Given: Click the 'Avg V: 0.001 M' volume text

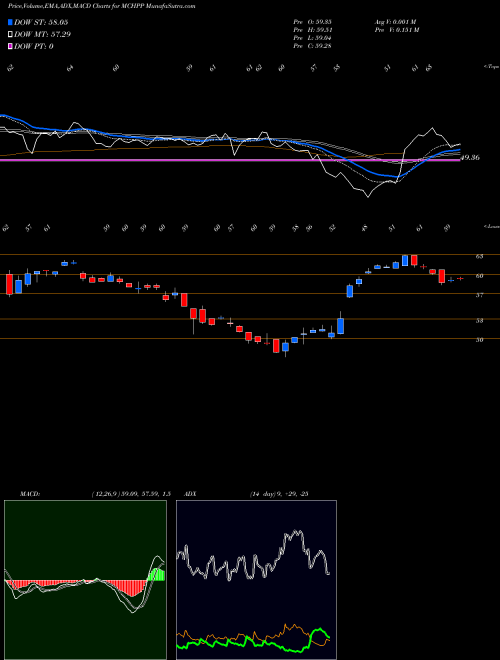Looking at the screenshot, I should (396, 22).
